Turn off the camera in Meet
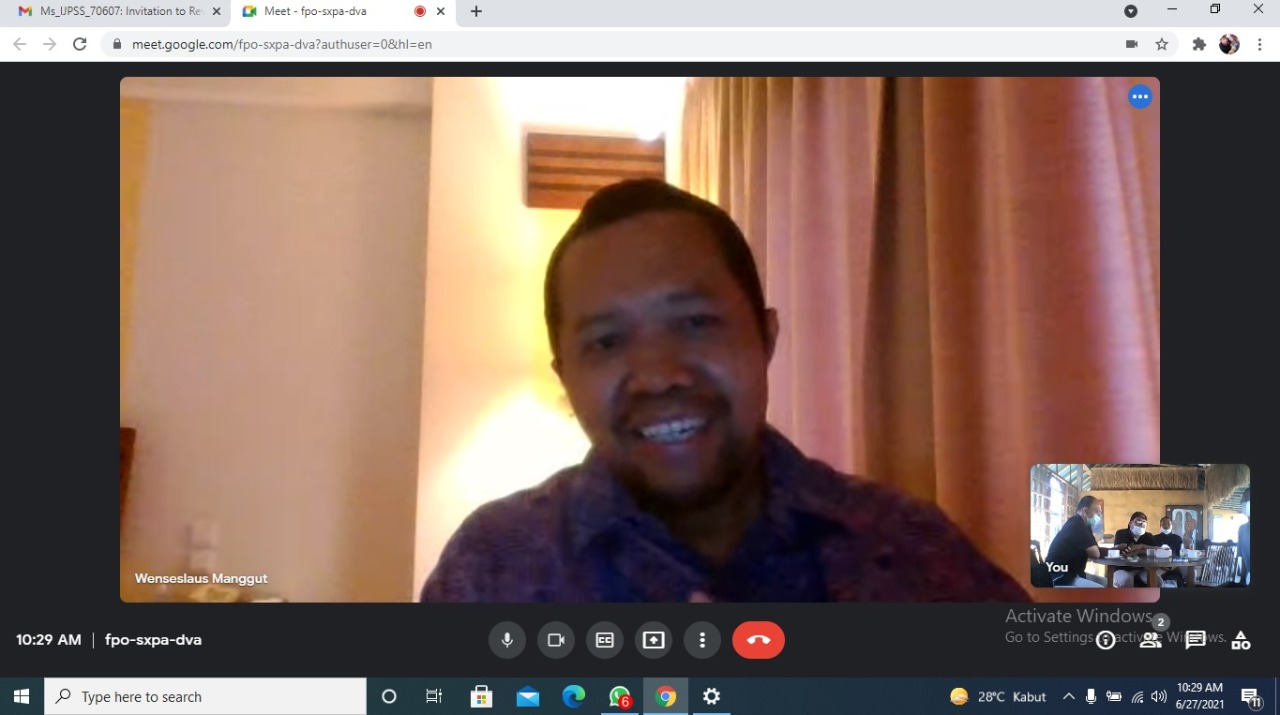 click(x=556, y=640)
